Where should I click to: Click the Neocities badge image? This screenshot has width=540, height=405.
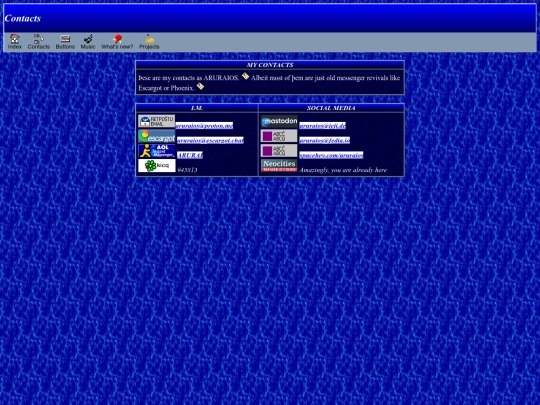click(x=279, y=166)
